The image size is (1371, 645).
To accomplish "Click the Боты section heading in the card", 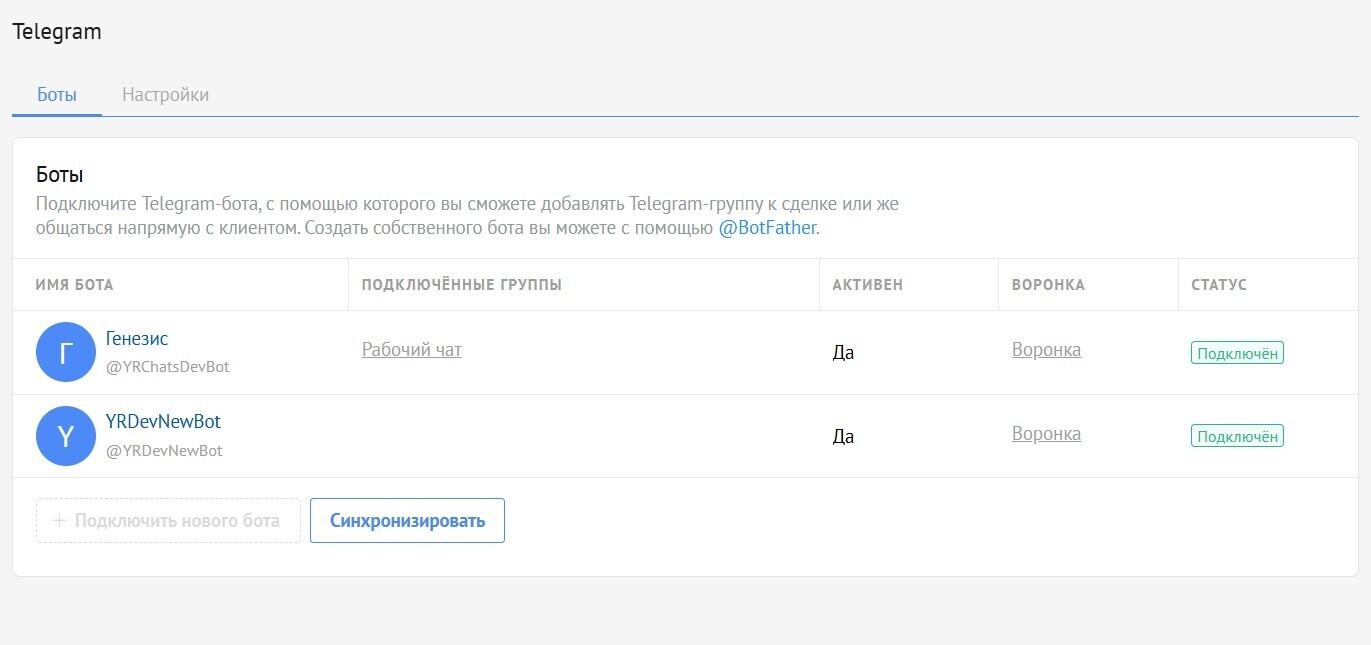I will click(x=59, y=175).
